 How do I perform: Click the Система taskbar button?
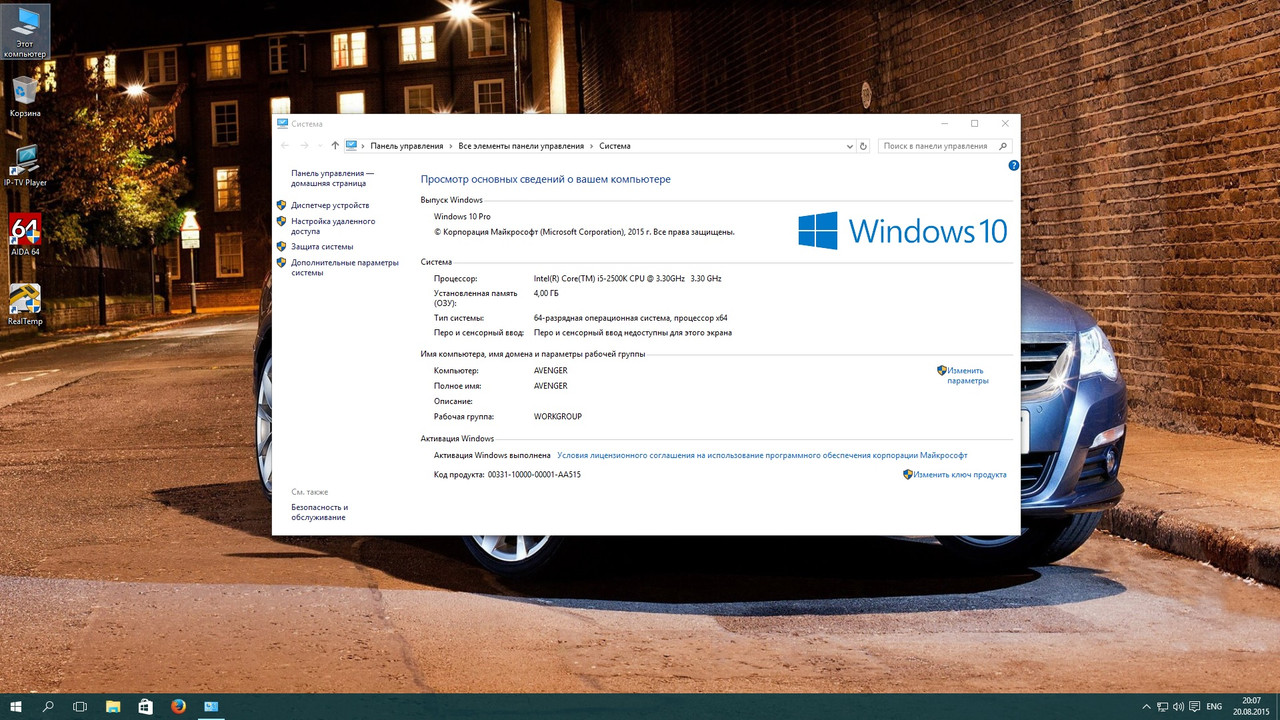click(211, 707)
